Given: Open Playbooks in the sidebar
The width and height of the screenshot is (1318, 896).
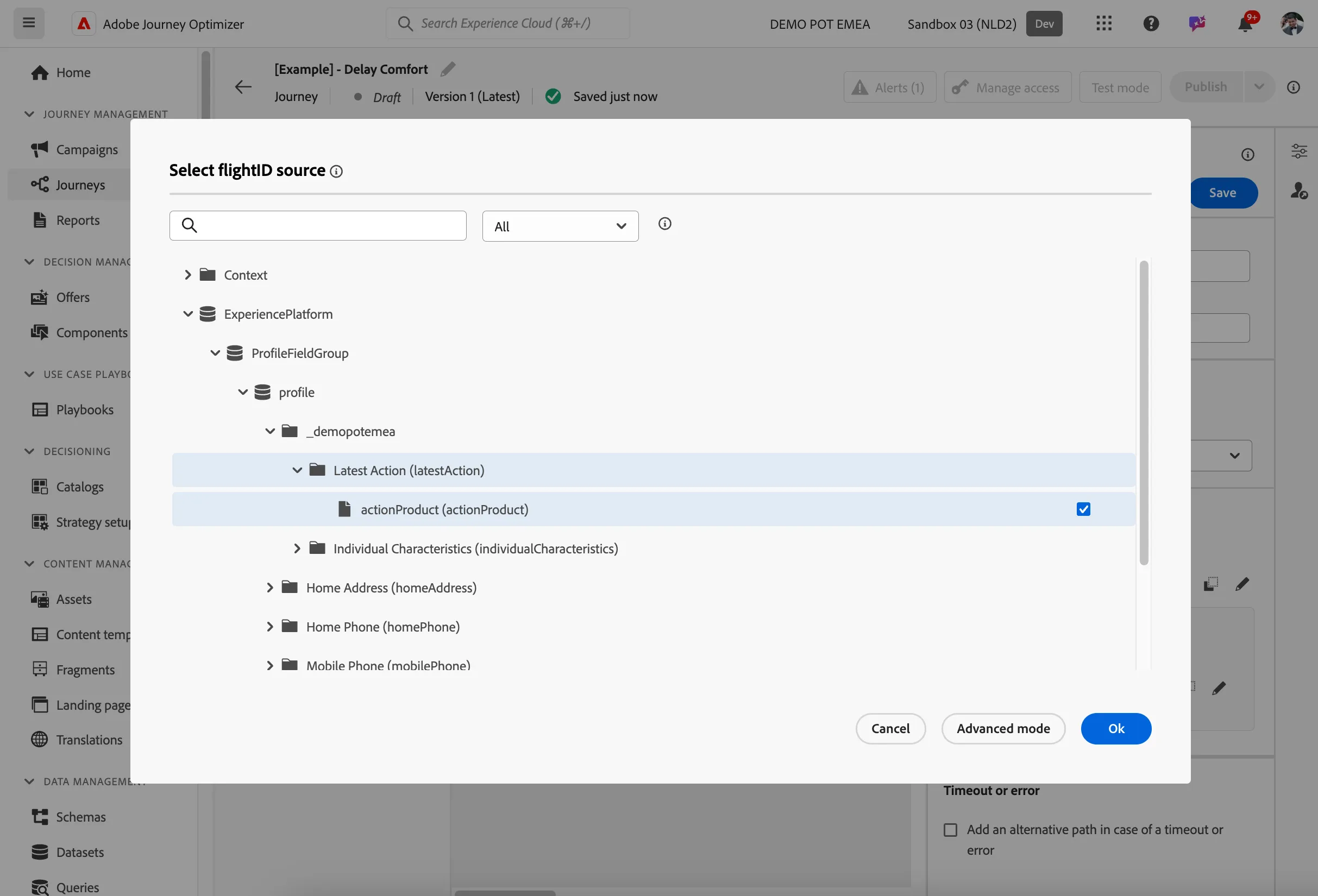Looking at the screenshot, I should click(x=85, y=410).
